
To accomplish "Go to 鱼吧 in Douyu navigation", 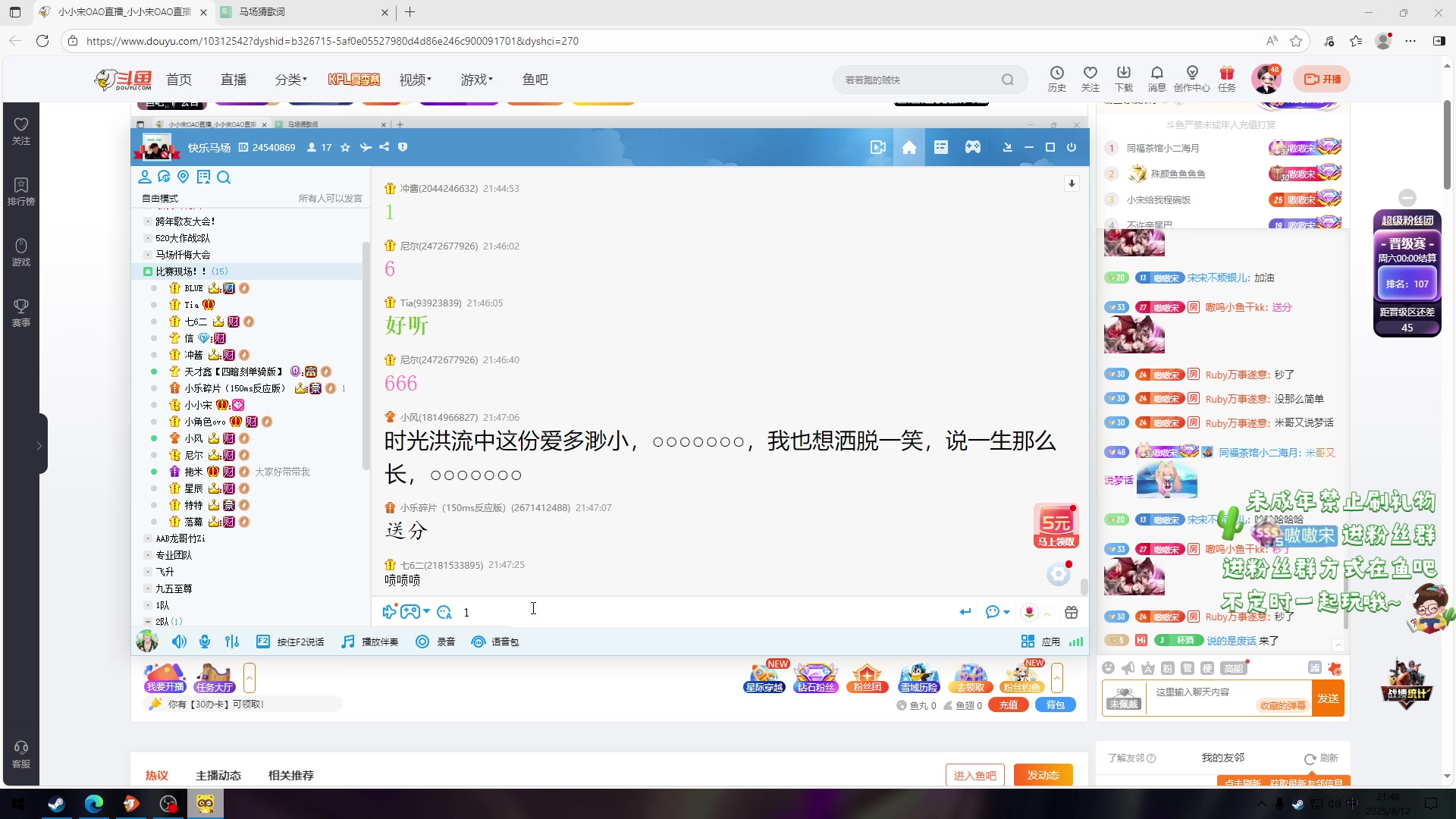I will 535,80.
